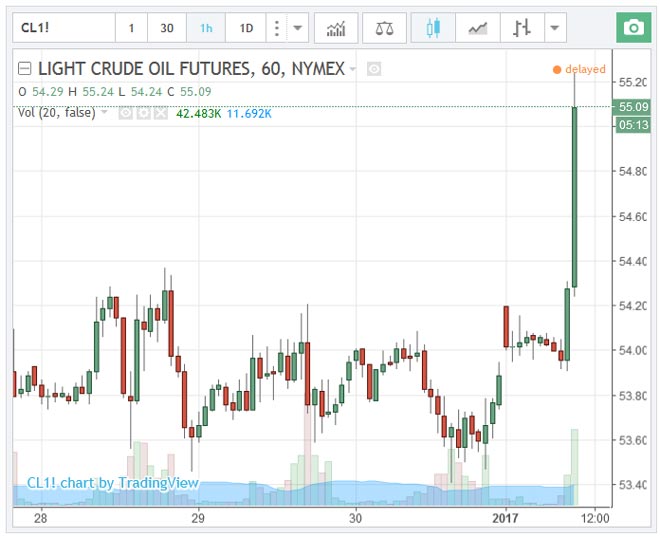
Task: Take a snapshot with the camera button
Action: (x=631, y=28)
